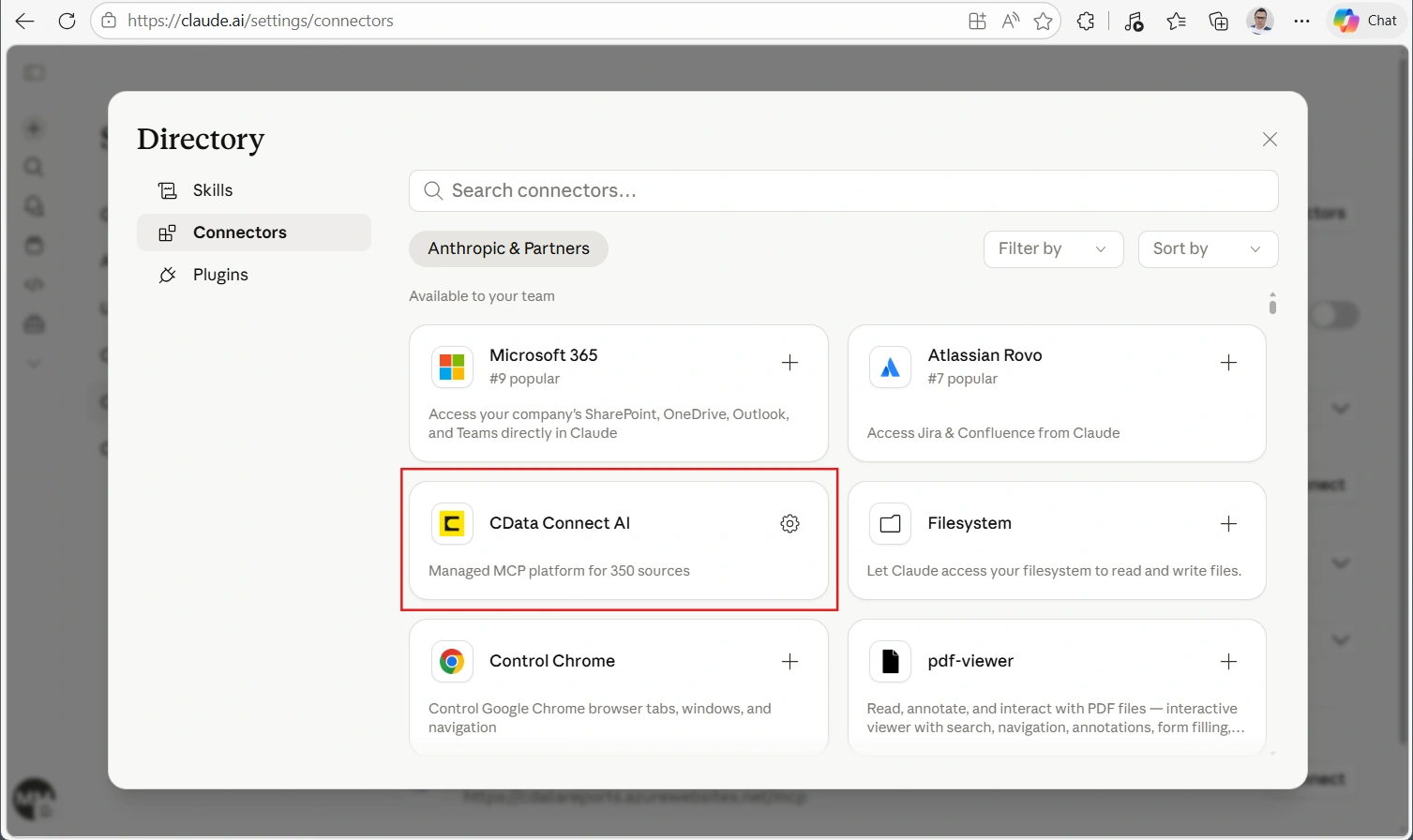This screenshot has width=1413, height=840.
Task: Add the Control Chrome connector plus icon
Action: pyautogui.click(x=789, y=662)
